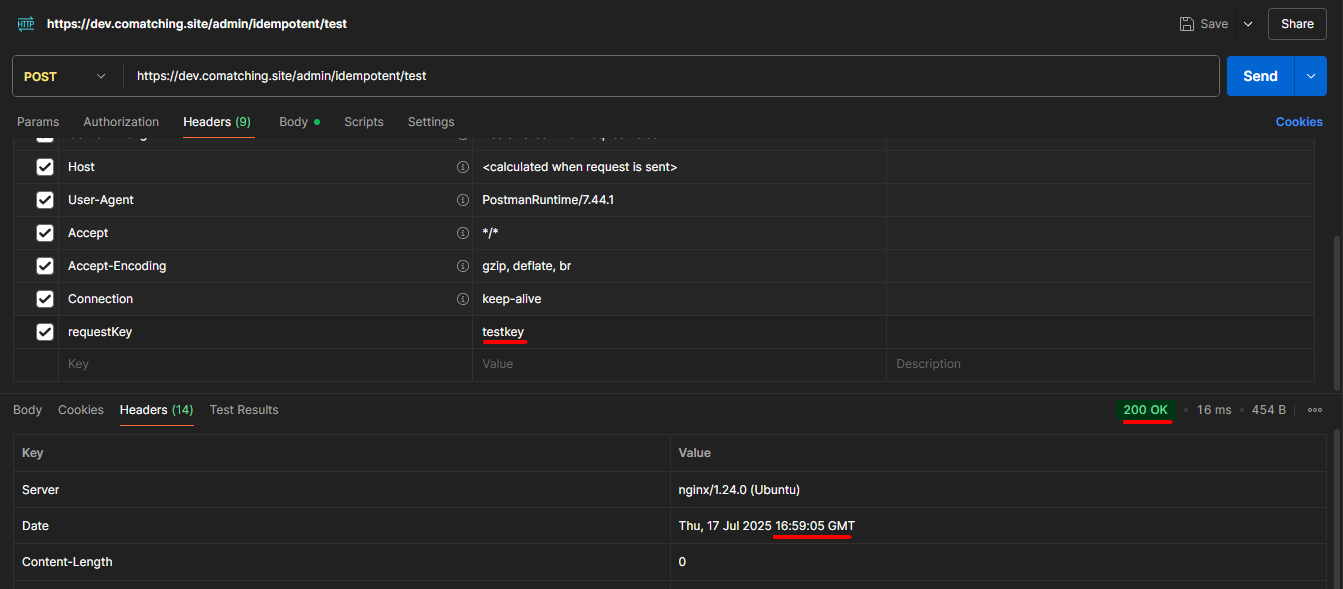Click info icon in the Connection row

[x=462, y=299]
